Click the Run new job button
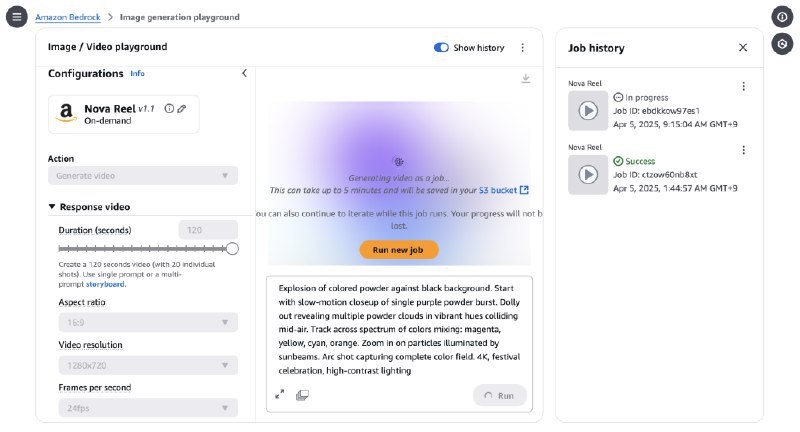The width and height of the screenshot is (800, 432). pyautogui.click(x=399, y=250)
